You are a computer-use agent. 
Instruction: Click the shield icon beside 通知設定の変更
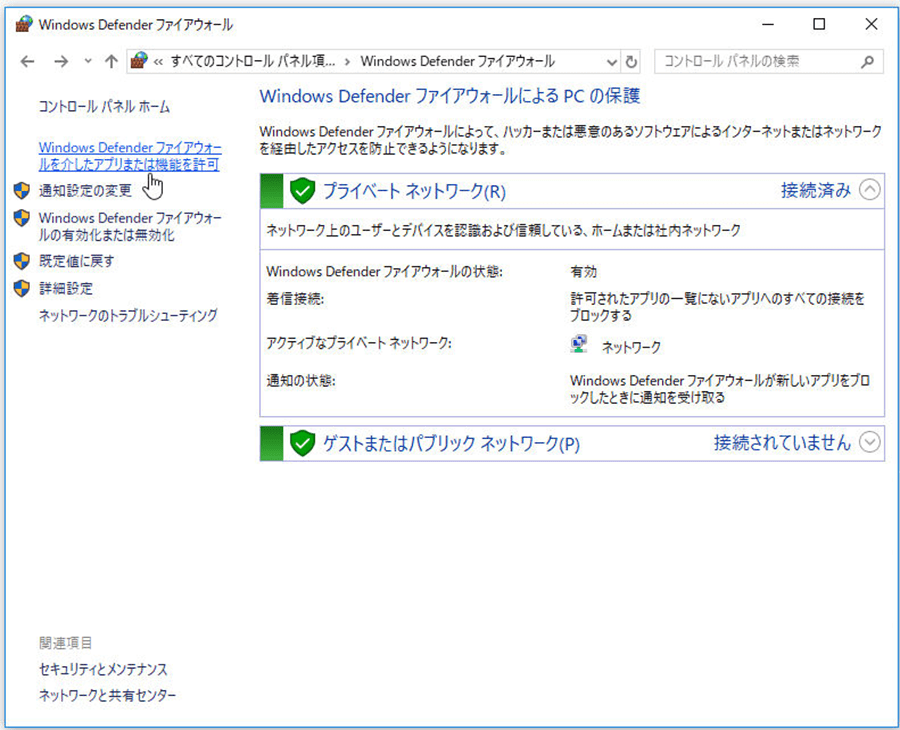[22, 191]
